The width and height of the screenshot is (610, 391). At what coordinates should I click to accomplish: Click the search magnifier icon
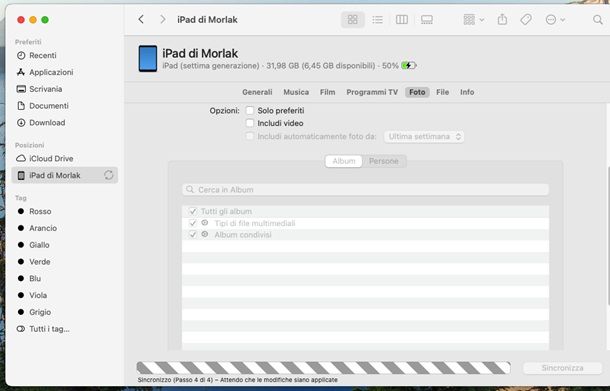tap(598, 19)
